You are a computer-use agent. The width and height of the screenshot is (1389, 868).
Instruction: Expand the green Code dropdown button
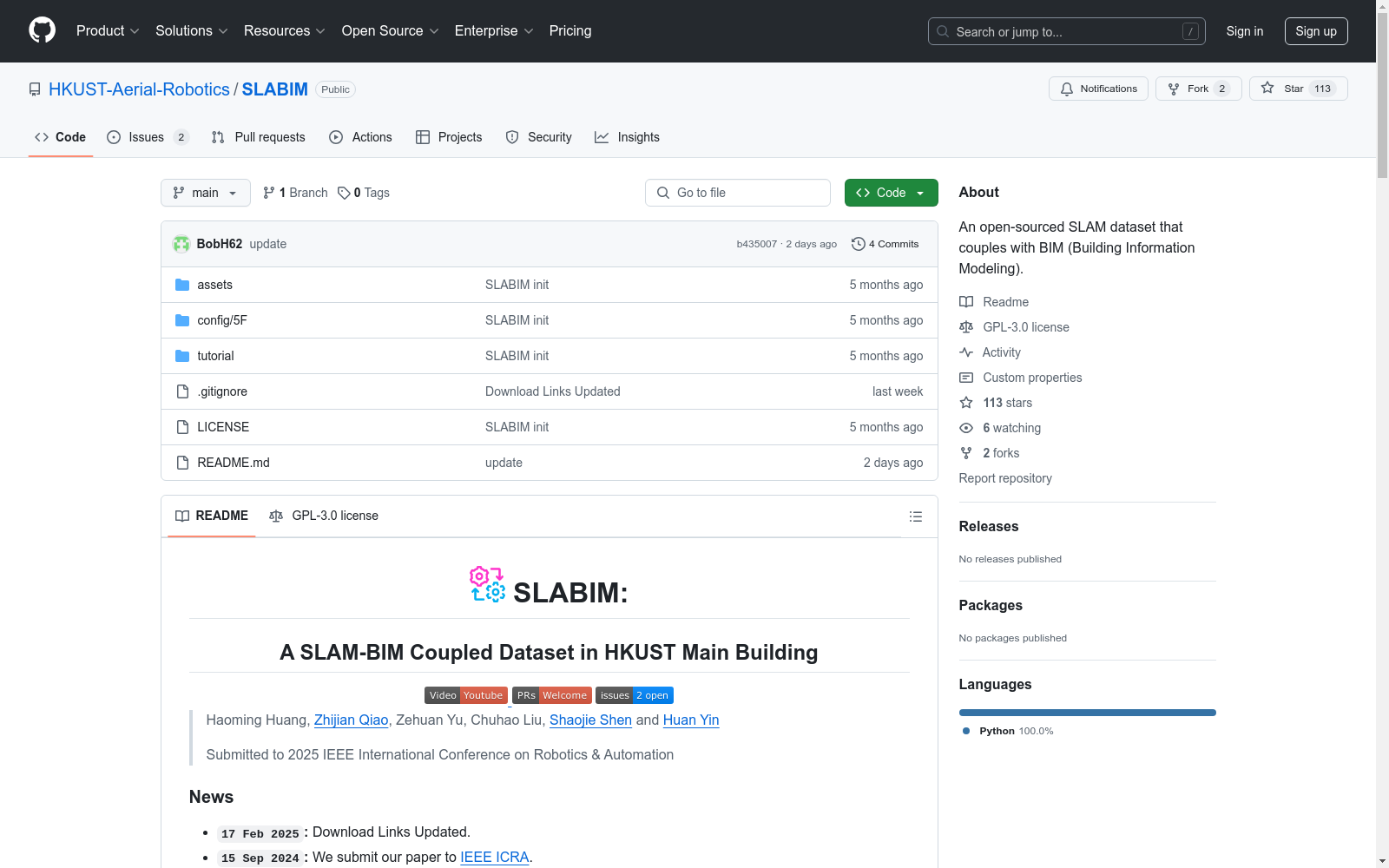coord(892,193)
